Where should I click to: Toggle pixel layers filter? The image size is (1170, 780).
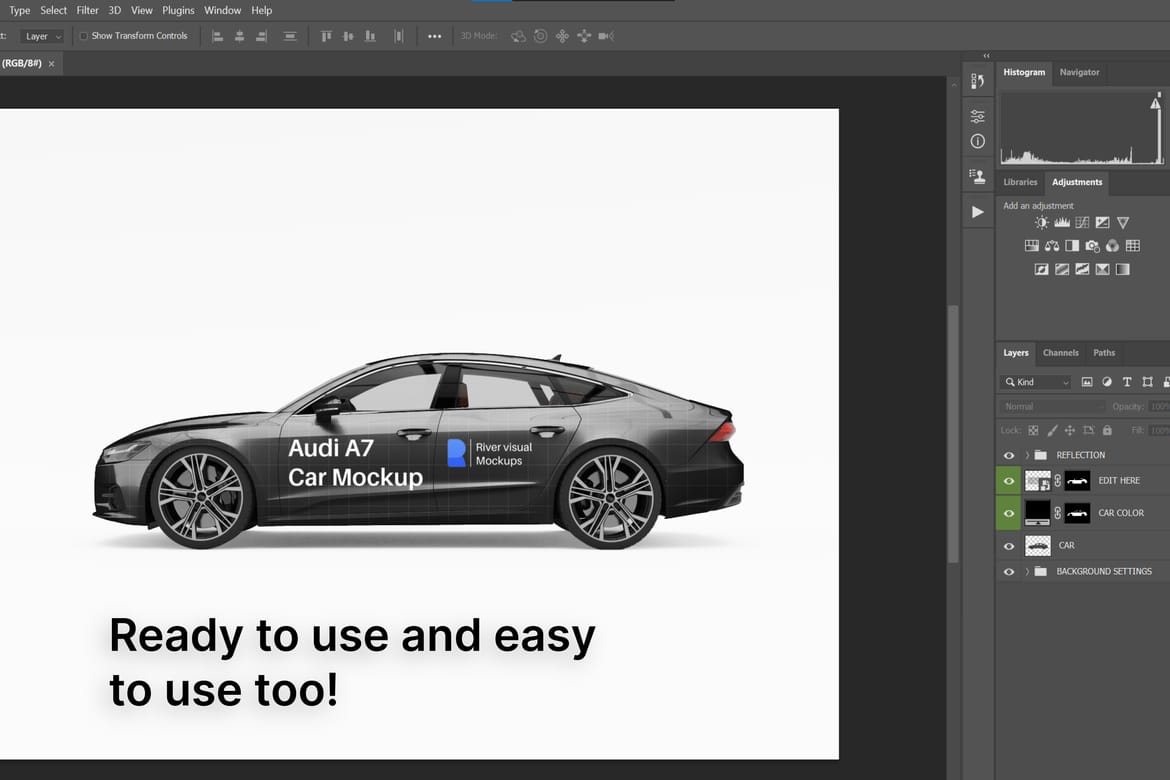tap(1087, 382)
